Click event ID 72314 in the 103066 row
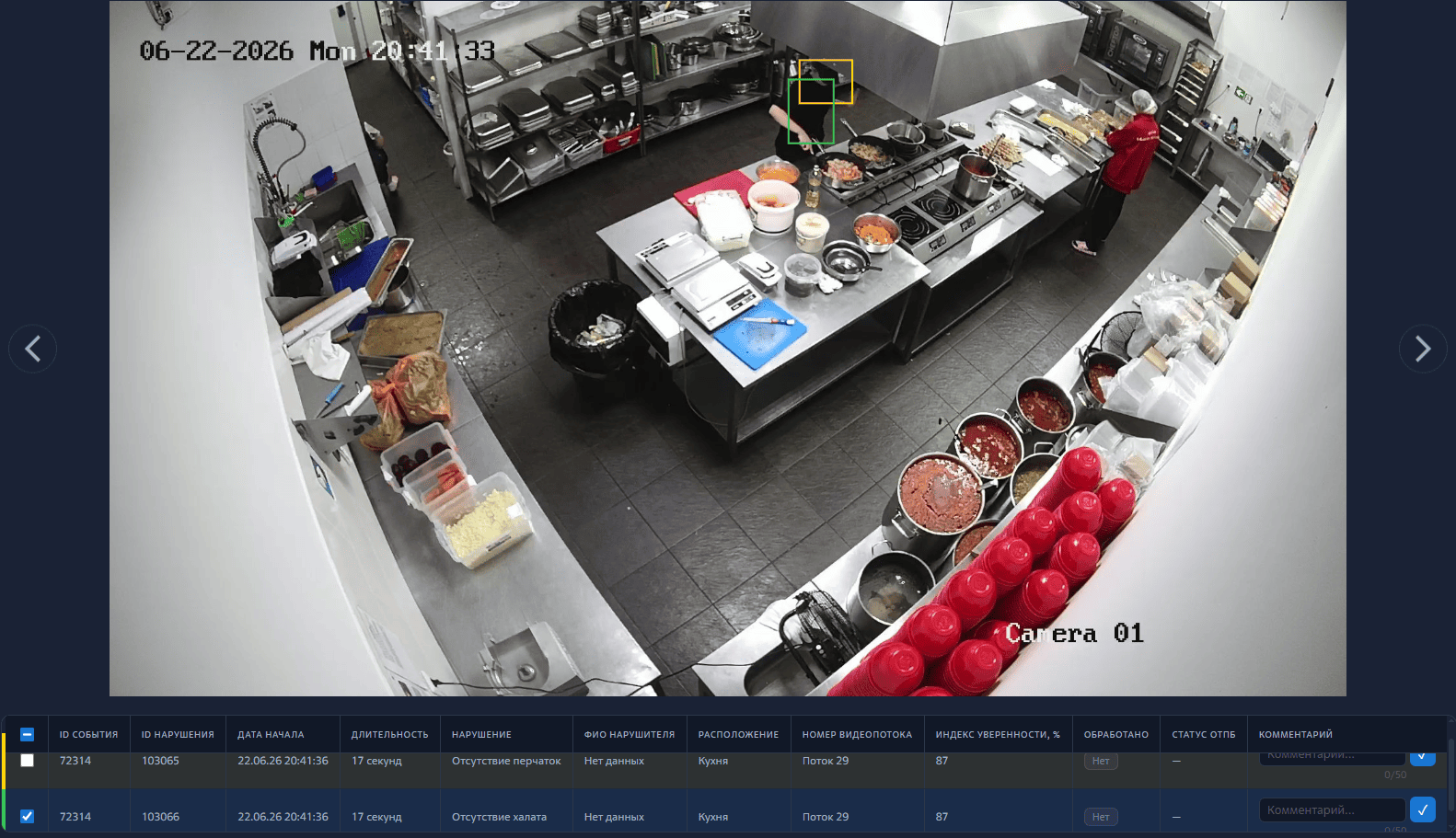Image resolution: width=1456 pixels, height=838 pixels. pos(75,817)
